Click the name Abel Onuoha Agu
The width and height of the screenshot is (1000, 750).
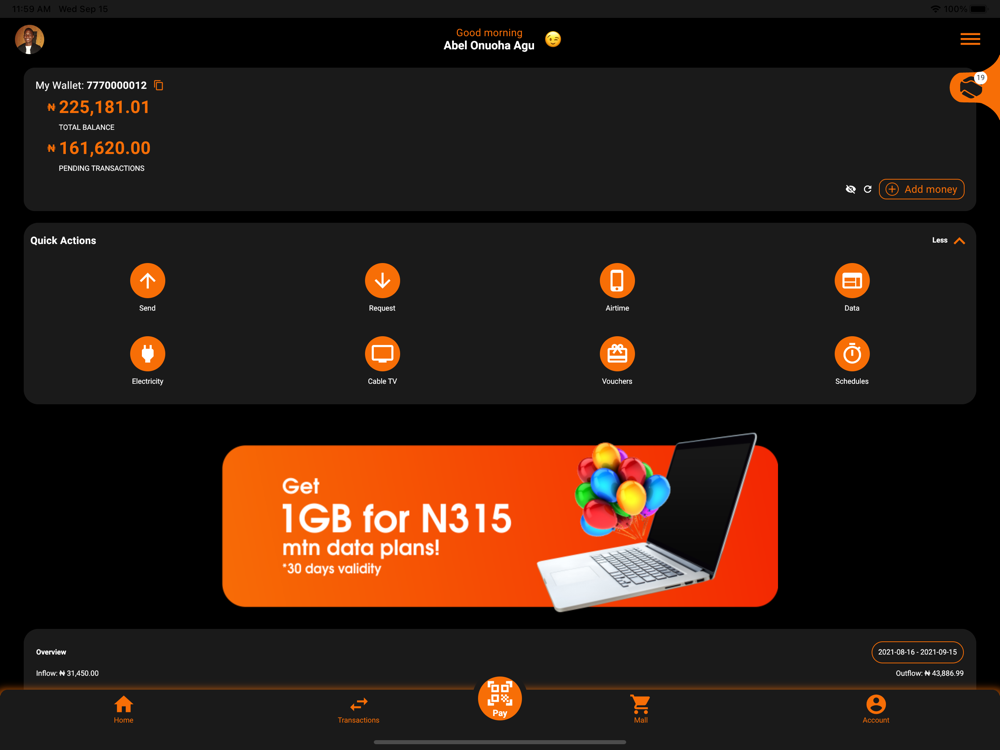(x=489, y=46)
